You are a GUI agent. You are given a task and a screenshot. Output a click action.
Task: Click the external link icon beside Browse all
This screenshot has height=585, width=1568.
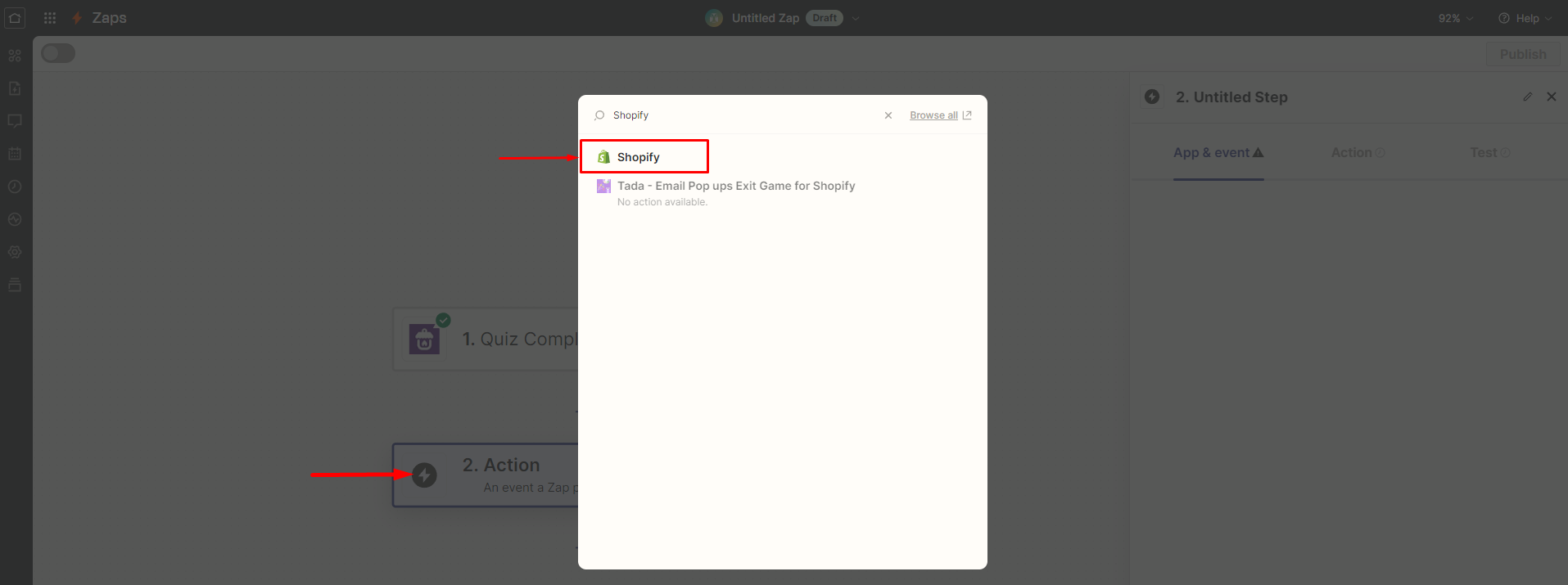tap(967, 115)
